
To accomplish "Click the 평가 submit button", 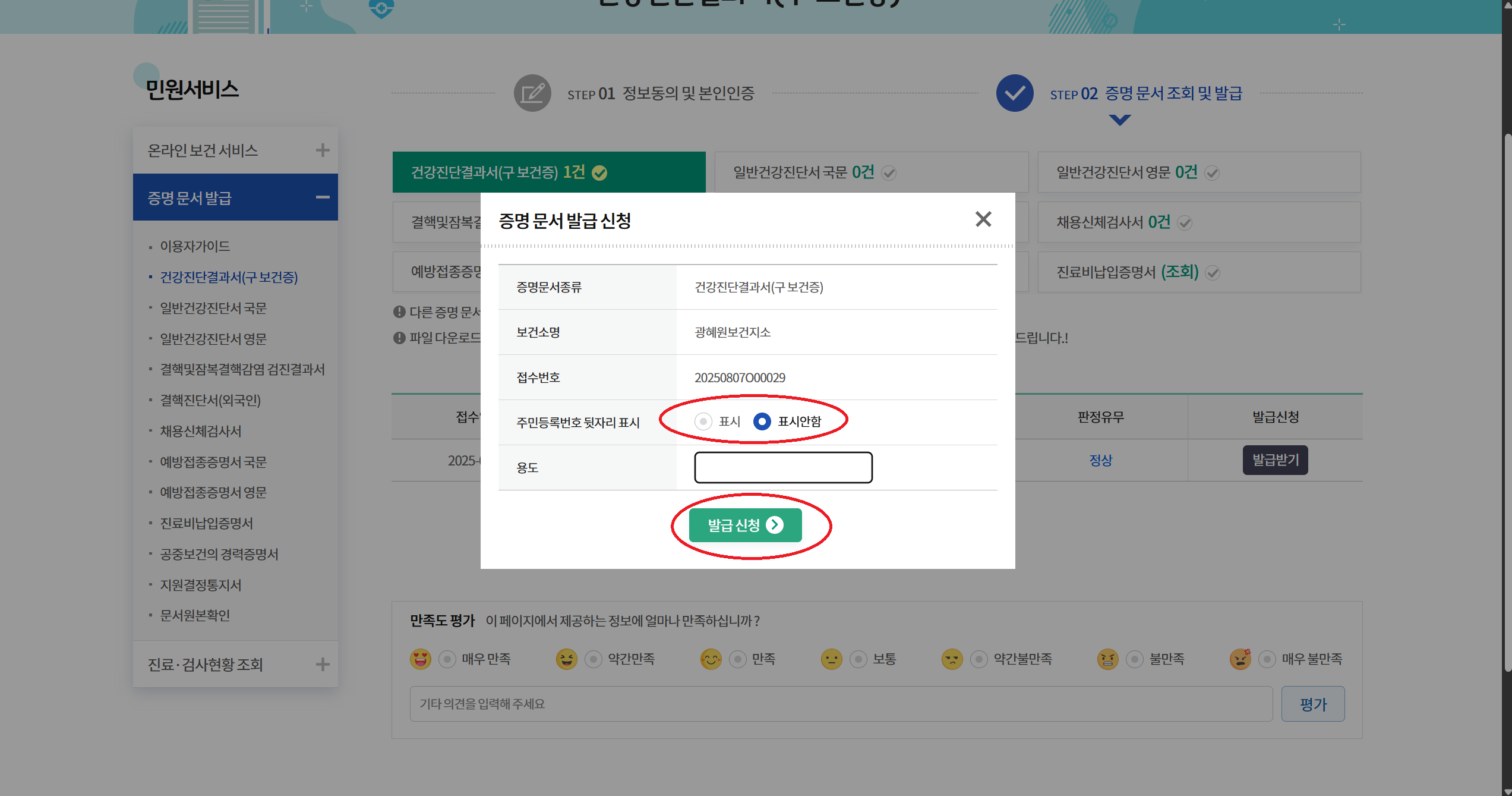I will 1313,704.
